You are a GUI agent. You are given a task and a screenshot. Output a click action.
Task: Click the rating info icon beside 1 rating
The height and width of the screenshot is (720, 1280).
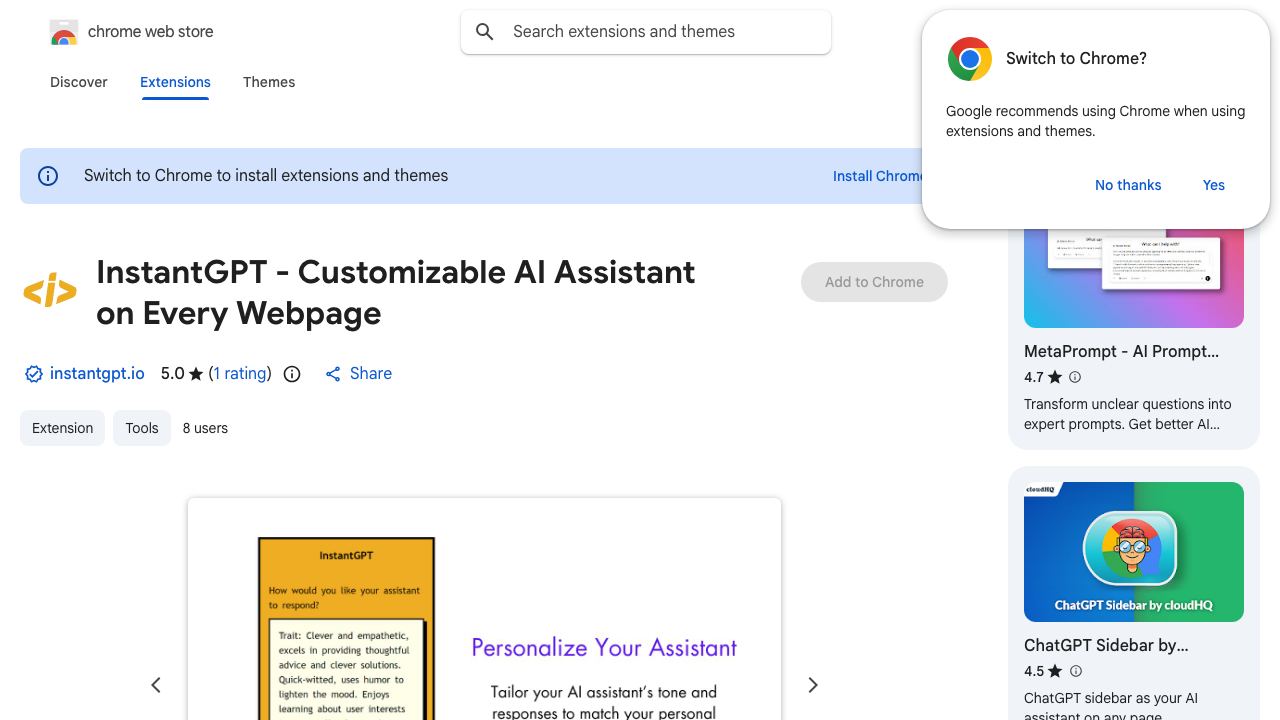pos(292,374)
